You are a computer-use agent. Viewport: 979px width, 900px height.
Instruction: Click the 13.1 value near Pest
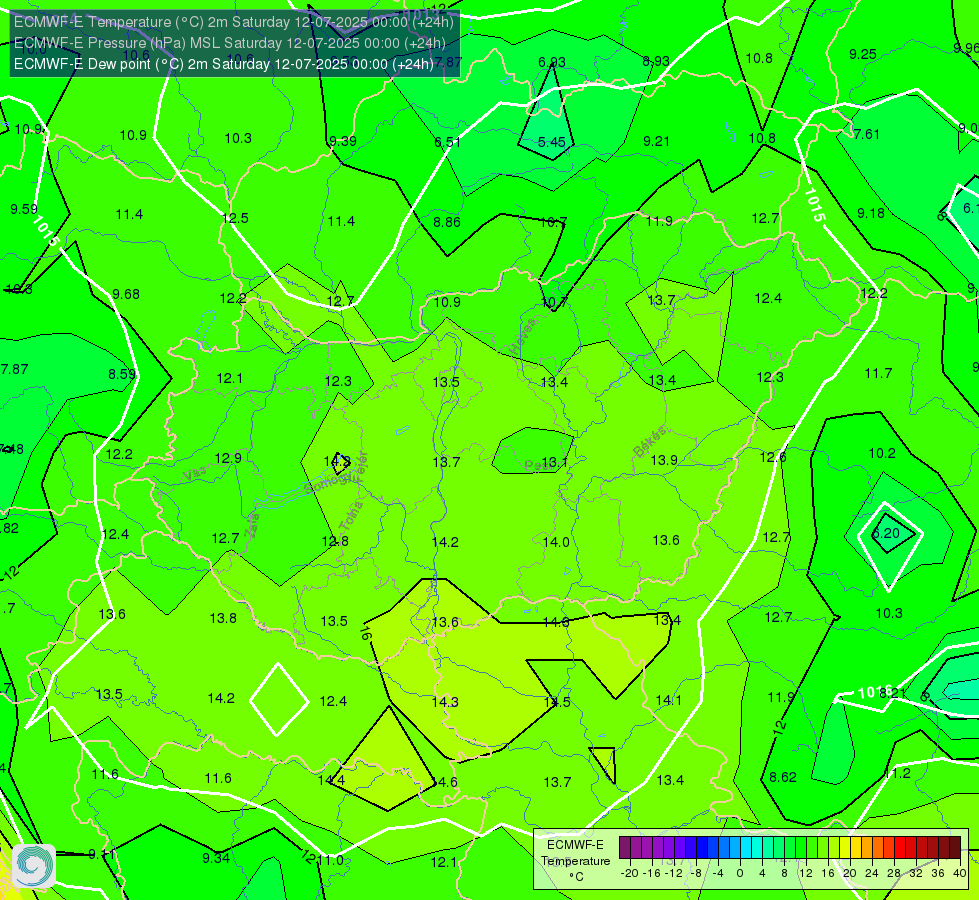tap(554, 463)
